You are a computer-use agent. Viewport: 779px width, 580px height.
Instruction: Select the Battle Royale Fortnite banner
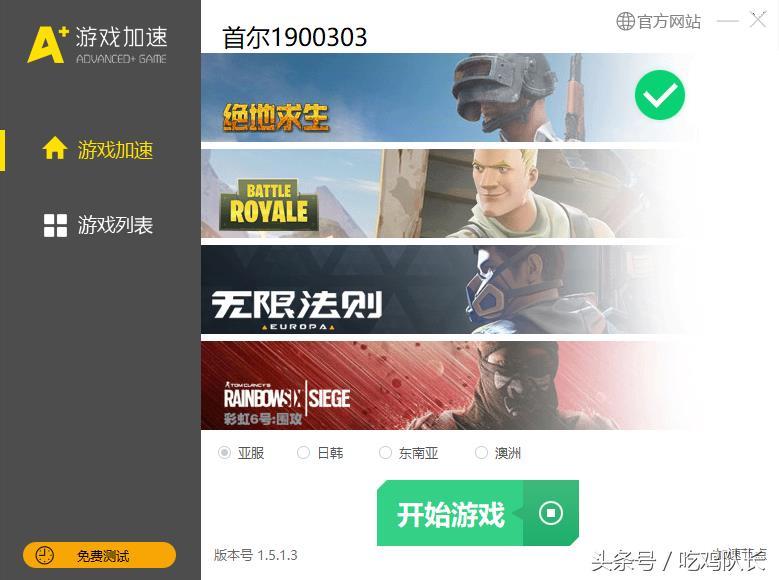point(450,193)
